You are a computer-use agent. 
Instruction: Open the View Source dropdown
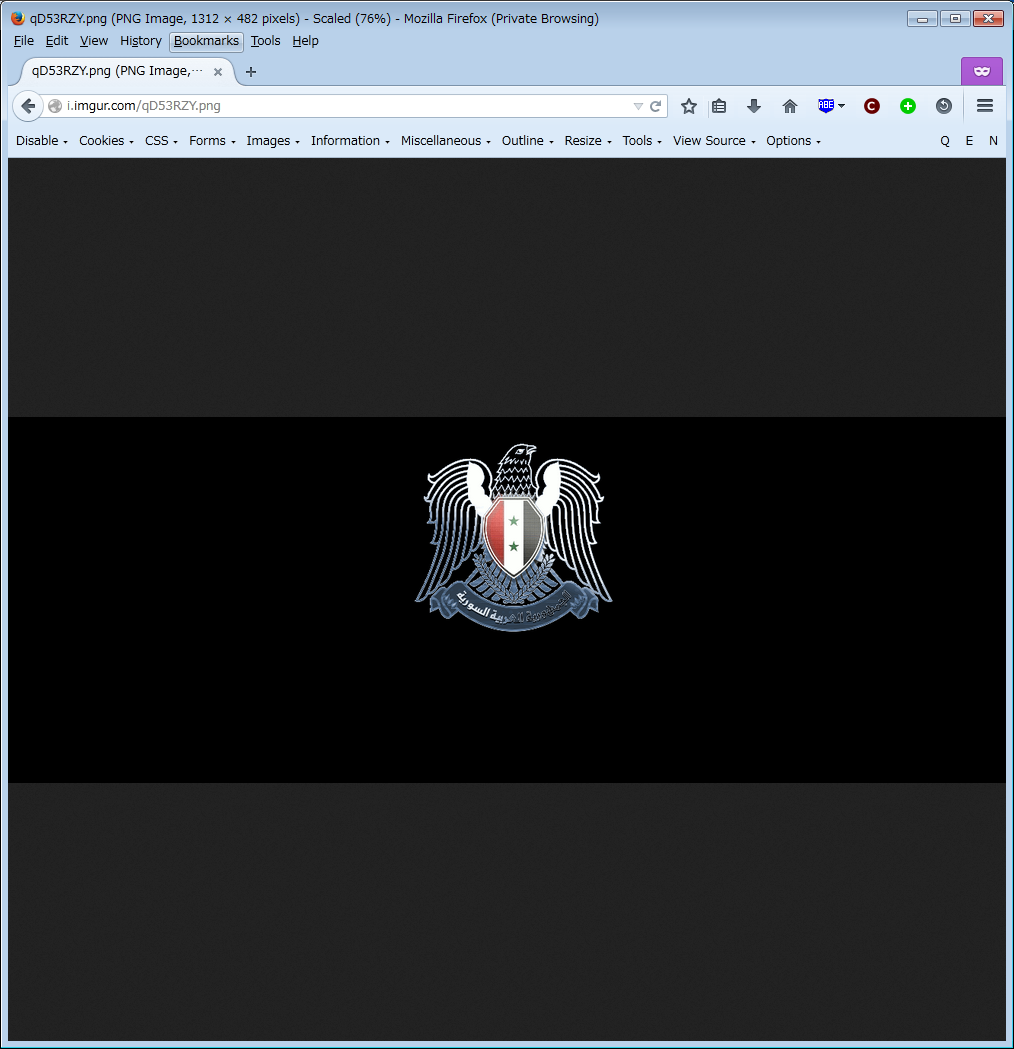(714, 140)
